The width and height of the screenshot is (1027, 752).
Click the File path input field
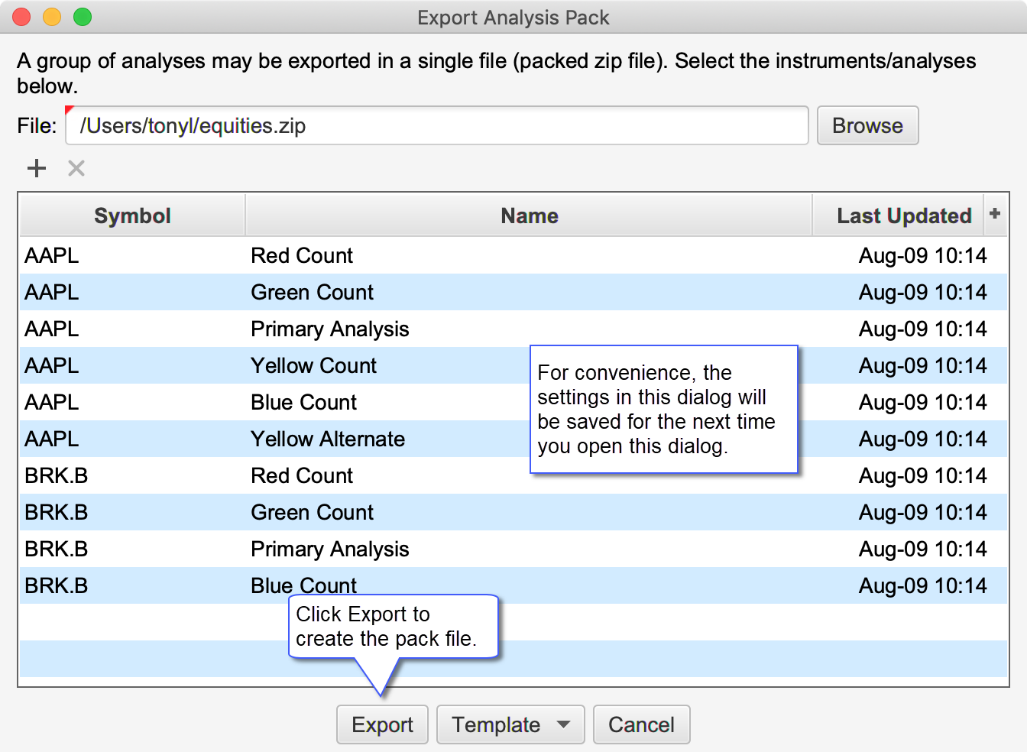[437, 126]
